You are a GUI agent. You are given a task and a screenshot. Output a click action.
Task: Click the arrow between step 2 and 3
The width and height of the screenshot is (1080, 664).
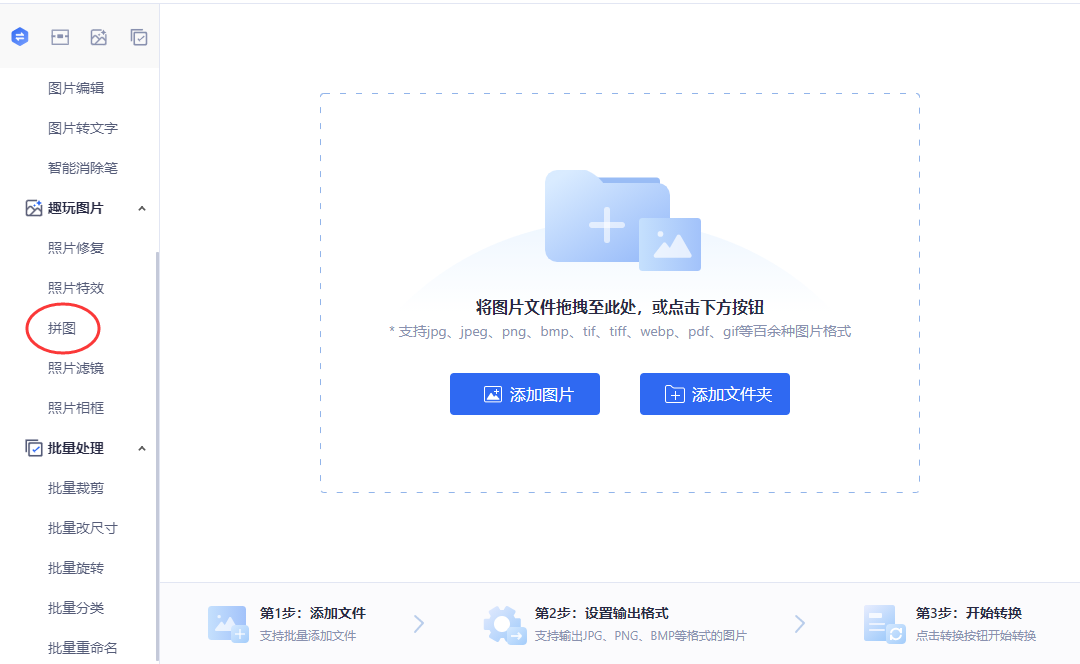pos(800,624)
